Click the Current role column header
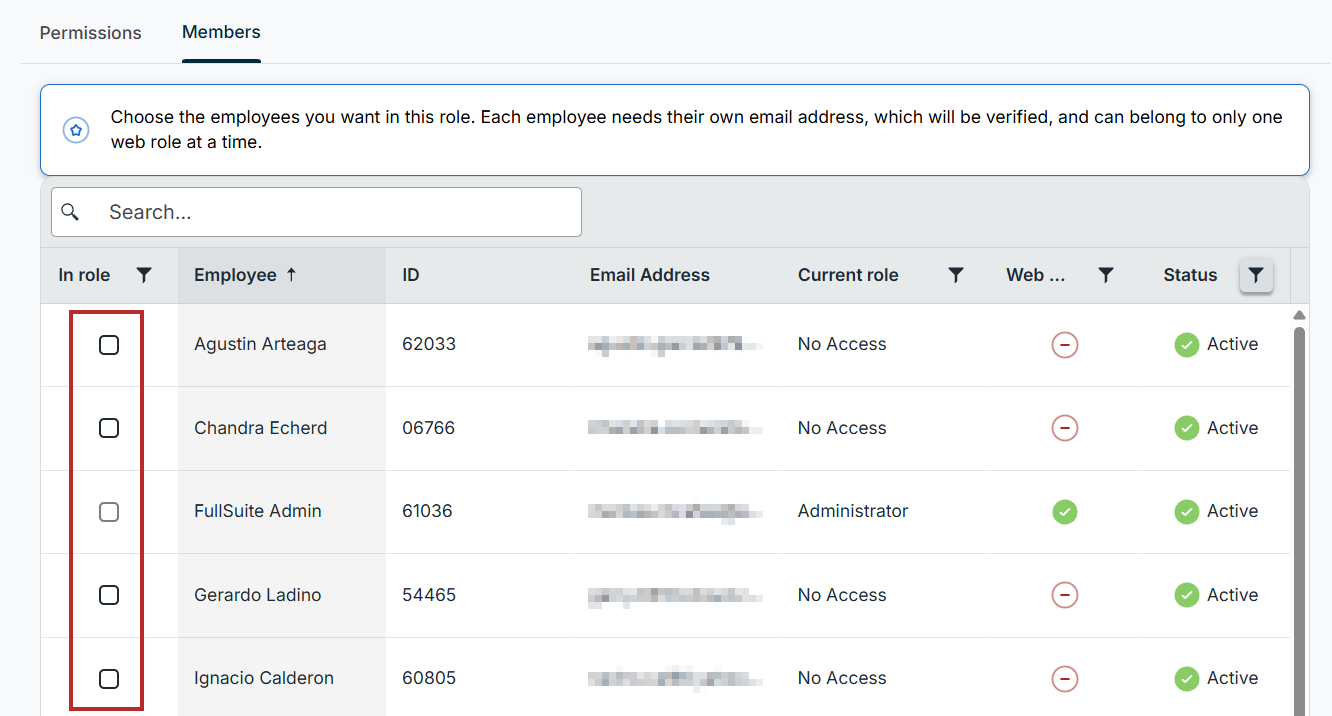1332x716 pixels. 848,275
